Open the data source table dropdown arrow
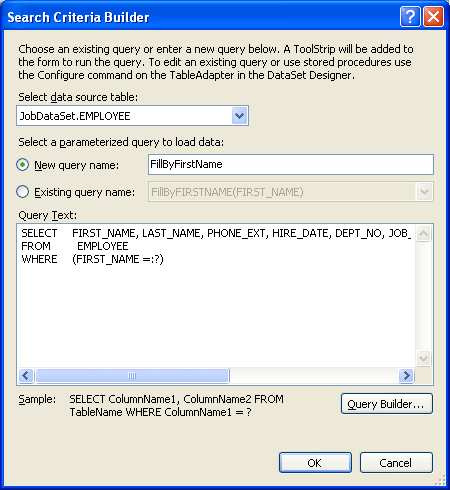The image size is (450, 490). pos(239,116)
